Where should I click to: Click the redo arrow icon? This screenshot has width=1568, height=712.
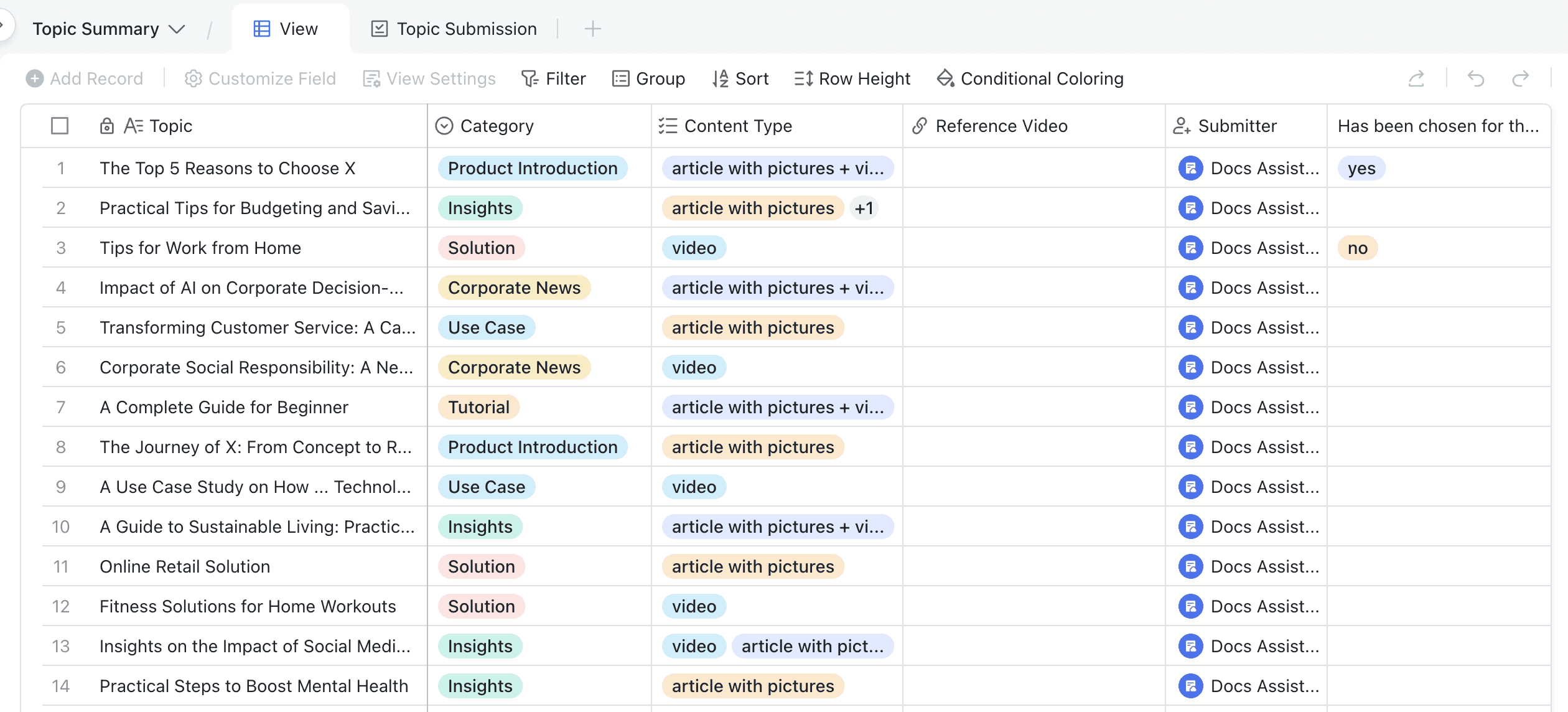[1520, 78]
